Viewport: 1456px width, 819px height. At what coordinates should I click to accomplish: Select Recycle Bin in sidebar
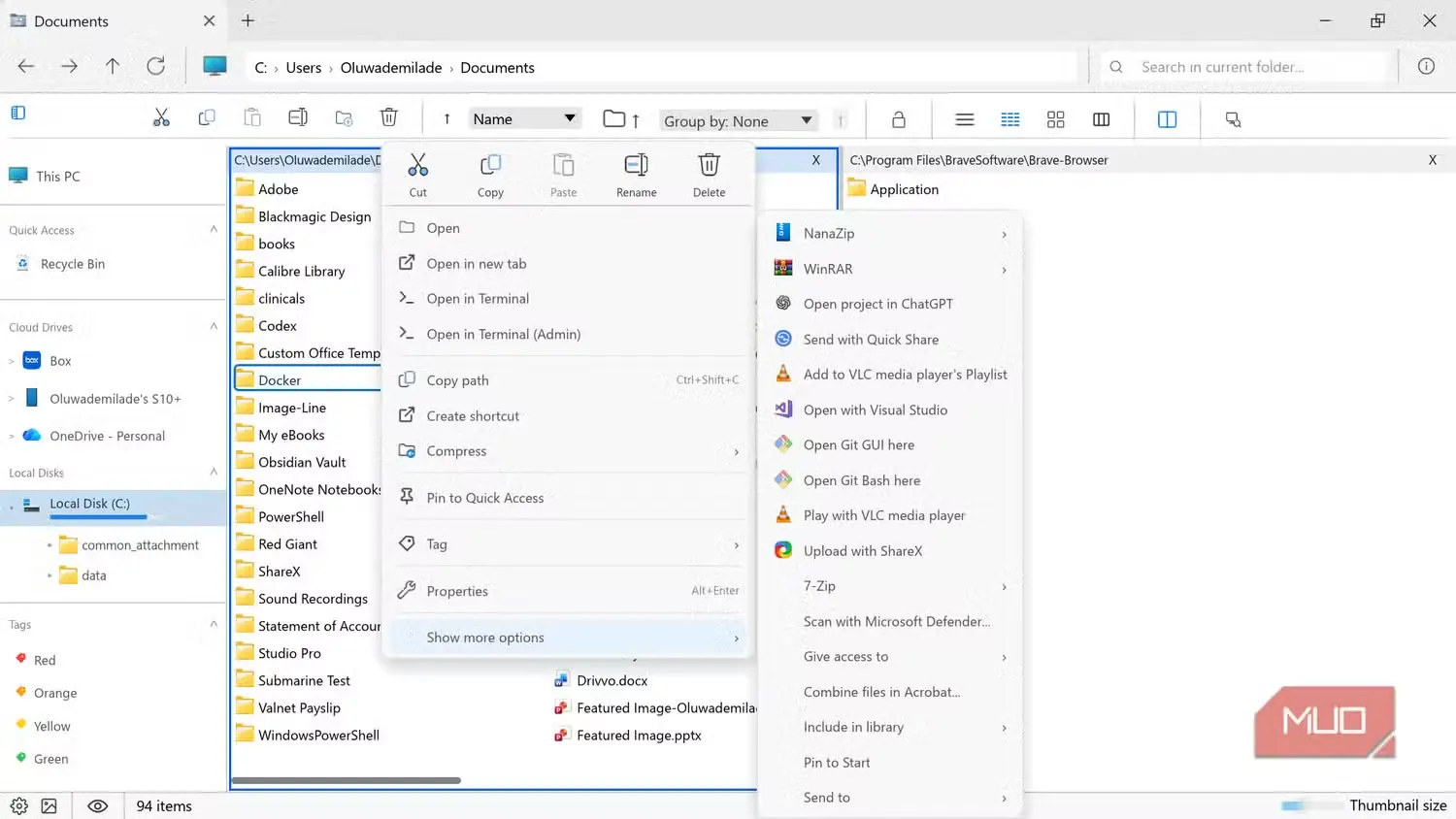[73, 264]
